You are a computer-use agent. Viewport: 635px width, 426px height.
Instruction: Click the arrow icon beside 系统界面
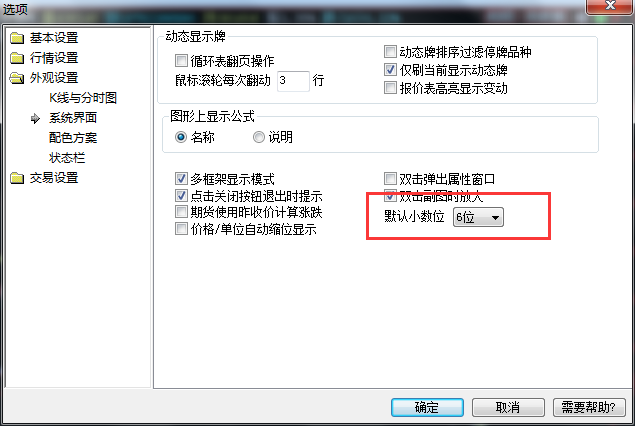(36, 118)
